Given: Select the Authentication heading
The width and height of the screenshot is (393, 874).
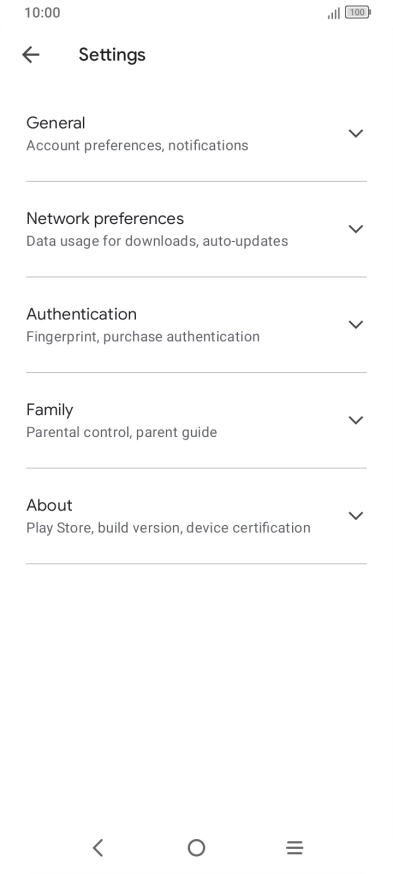Looking at the screenshot, I should (x=81, y=314).
